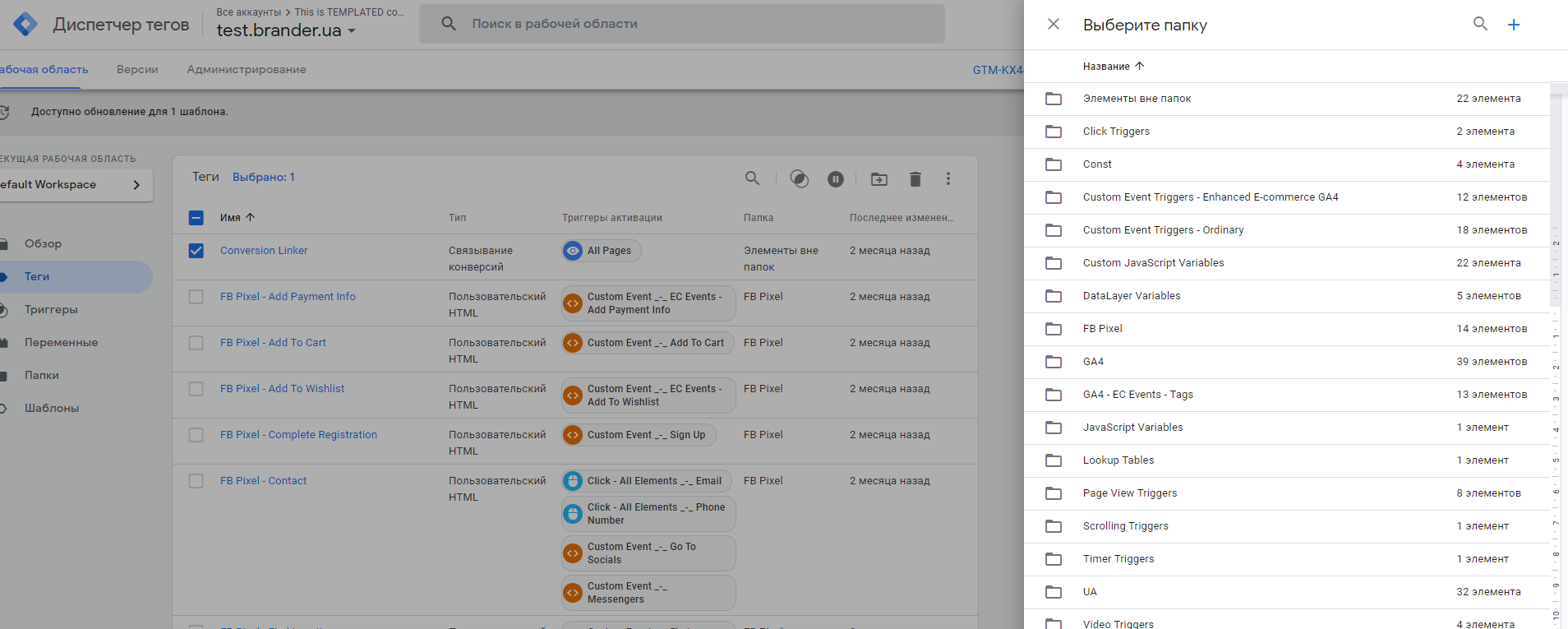Viewport: 1568px width, 629px height.
Task: Click the Google Tag Manager logo
Action: (x=25, y=25)
